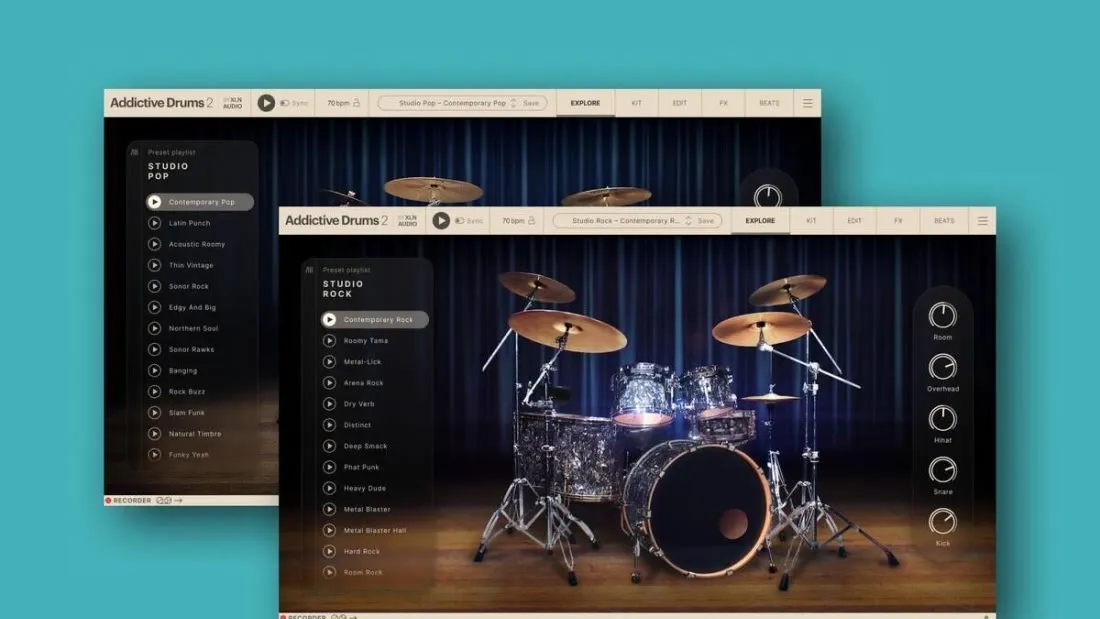The height and width of the screenshot is (619, 1100).
Task: Preview the Metal-Lick preset
Action: [x=329, y=361]
